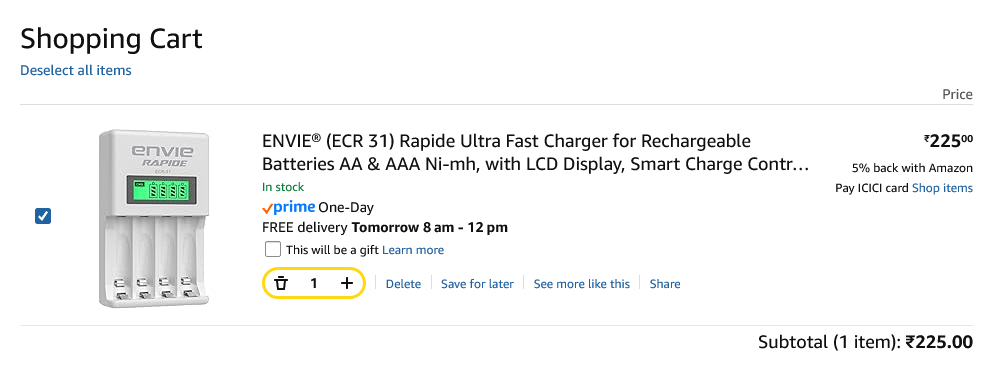Increase quantity with the plus icon
Viewport: 993px width, 392px height.
pos(346,283)
